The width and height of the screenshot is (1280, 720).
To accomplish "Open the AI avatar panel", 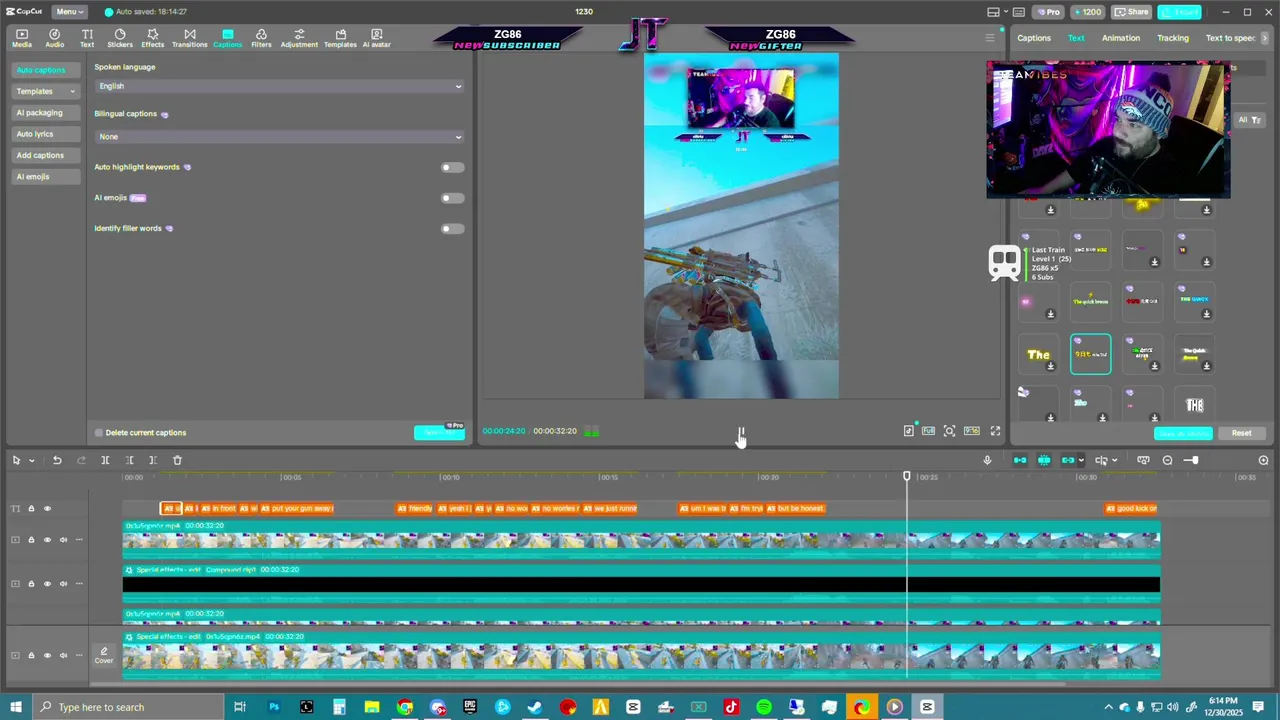I will [x=376, y=38].
